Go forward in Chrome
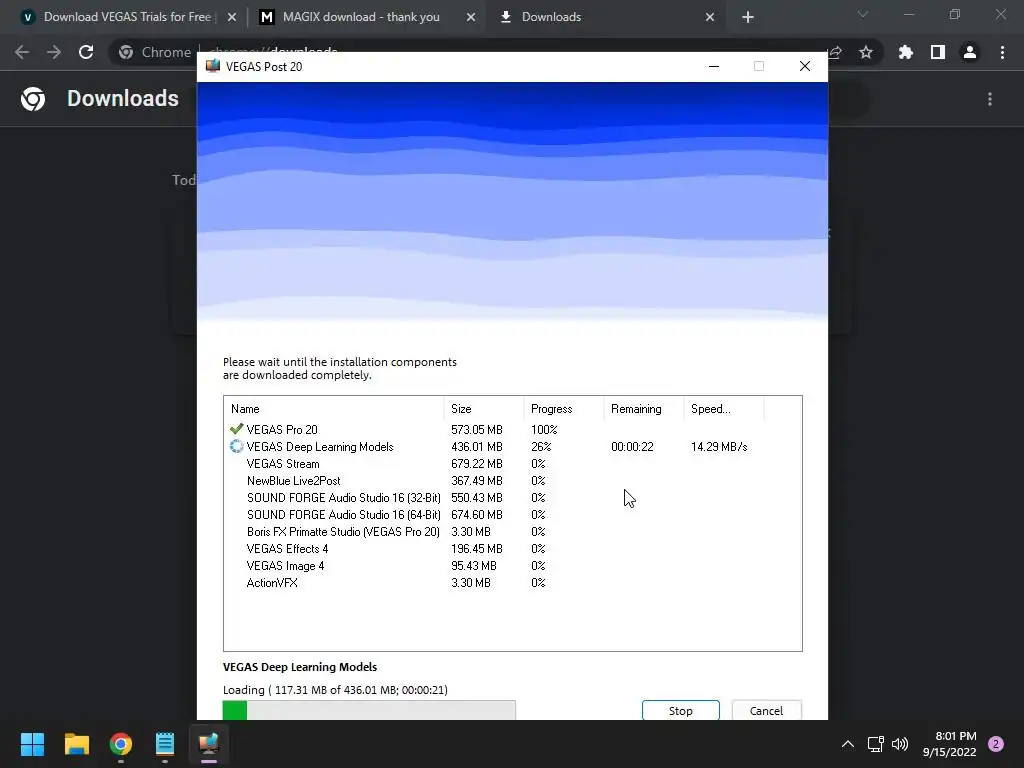Image resolution: width=1024 pixels, height=768 pixels. 54,52
